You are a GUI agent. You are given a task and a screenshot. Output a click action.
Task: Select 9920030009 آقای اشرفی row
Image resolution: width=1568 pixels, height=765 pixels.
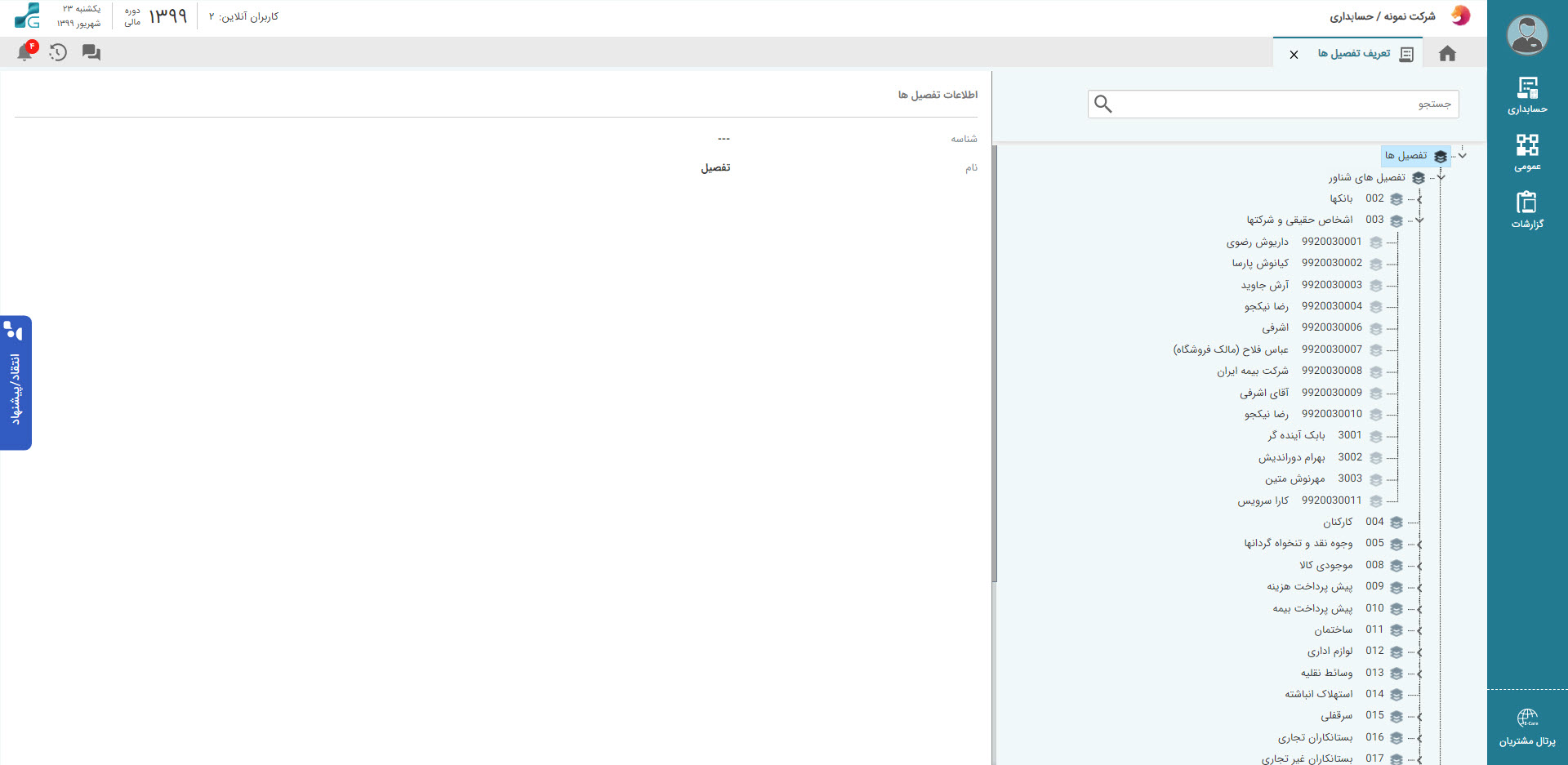click(x=1312, y=393)
